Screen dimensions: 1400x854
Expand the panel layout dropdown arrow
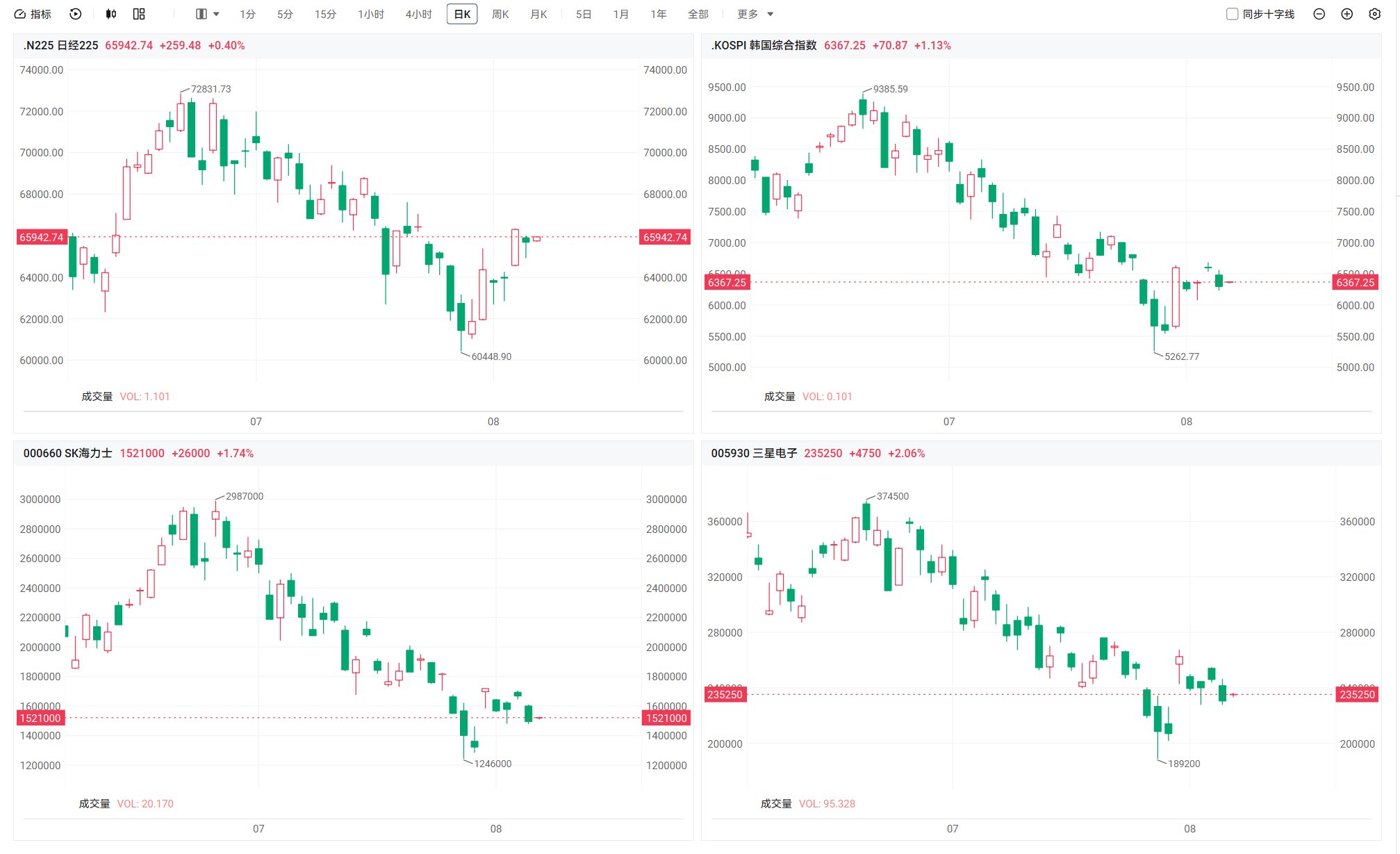(216, 14)
